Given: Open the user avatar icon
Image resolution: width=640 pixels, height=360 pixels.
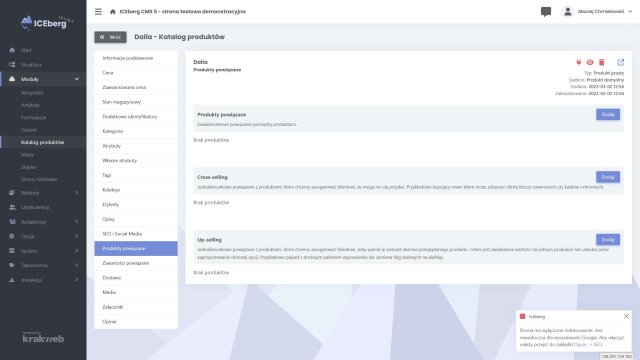Looking at the screenshot, I should click(x=567, y=11).
